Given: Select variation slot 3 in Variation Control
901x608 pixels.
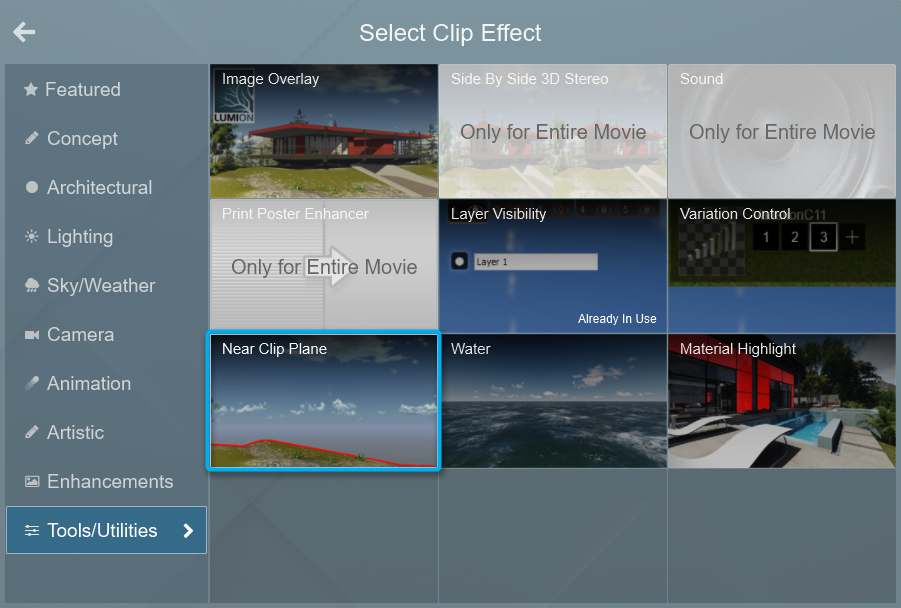Looking at the screenshot, I should point(822,238).
